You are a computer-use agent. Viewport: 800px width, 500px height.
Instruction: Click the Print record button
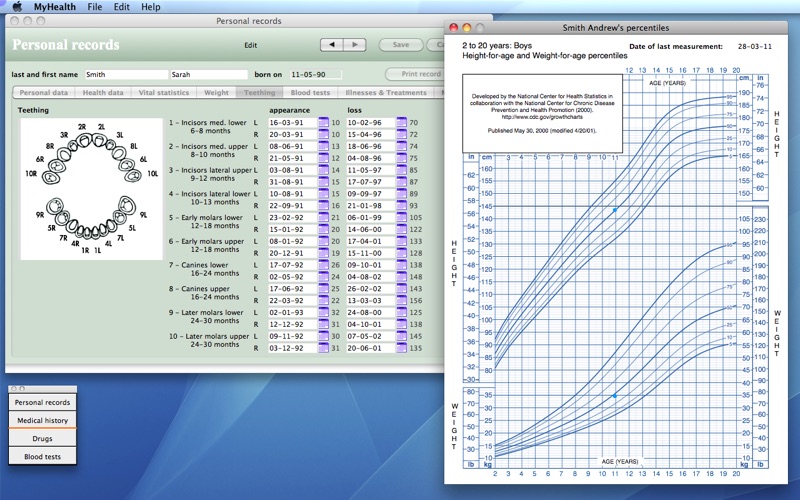pos(414,74)
